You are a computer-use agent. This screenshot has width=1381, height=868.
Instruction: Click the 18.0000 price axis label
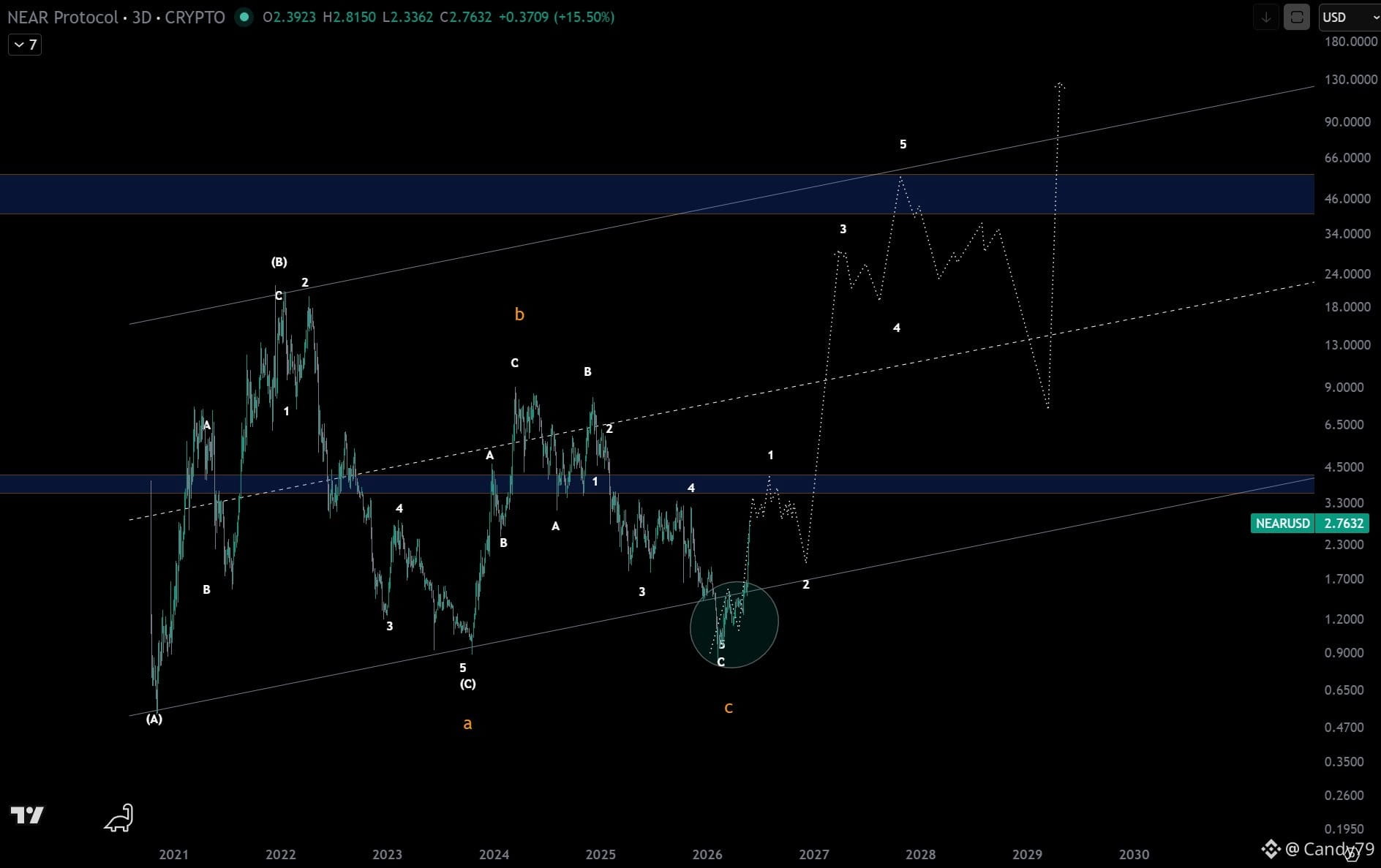click(x=1347, y=306)
